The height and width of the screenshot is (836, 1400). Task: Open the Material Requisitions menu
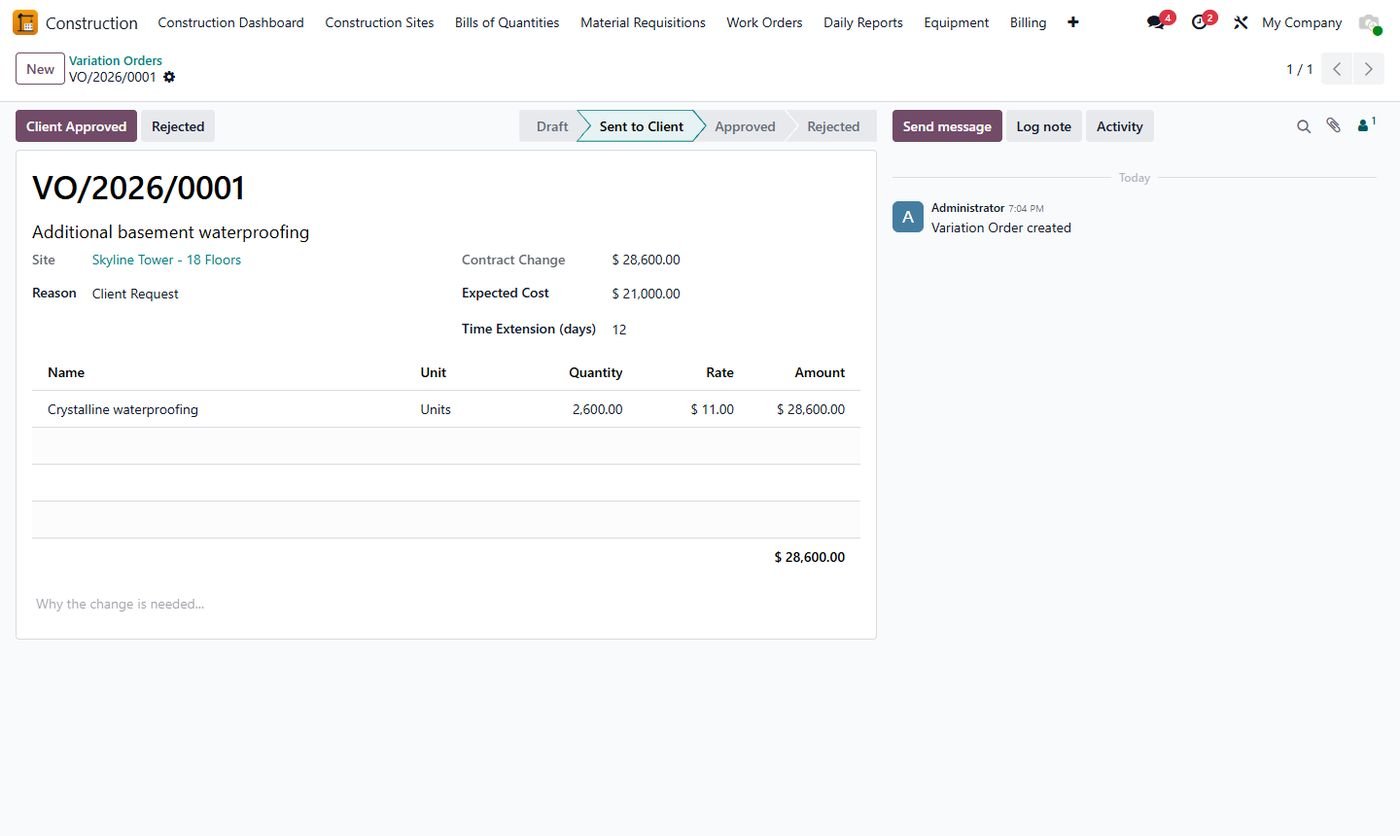(x=643, y=22)
